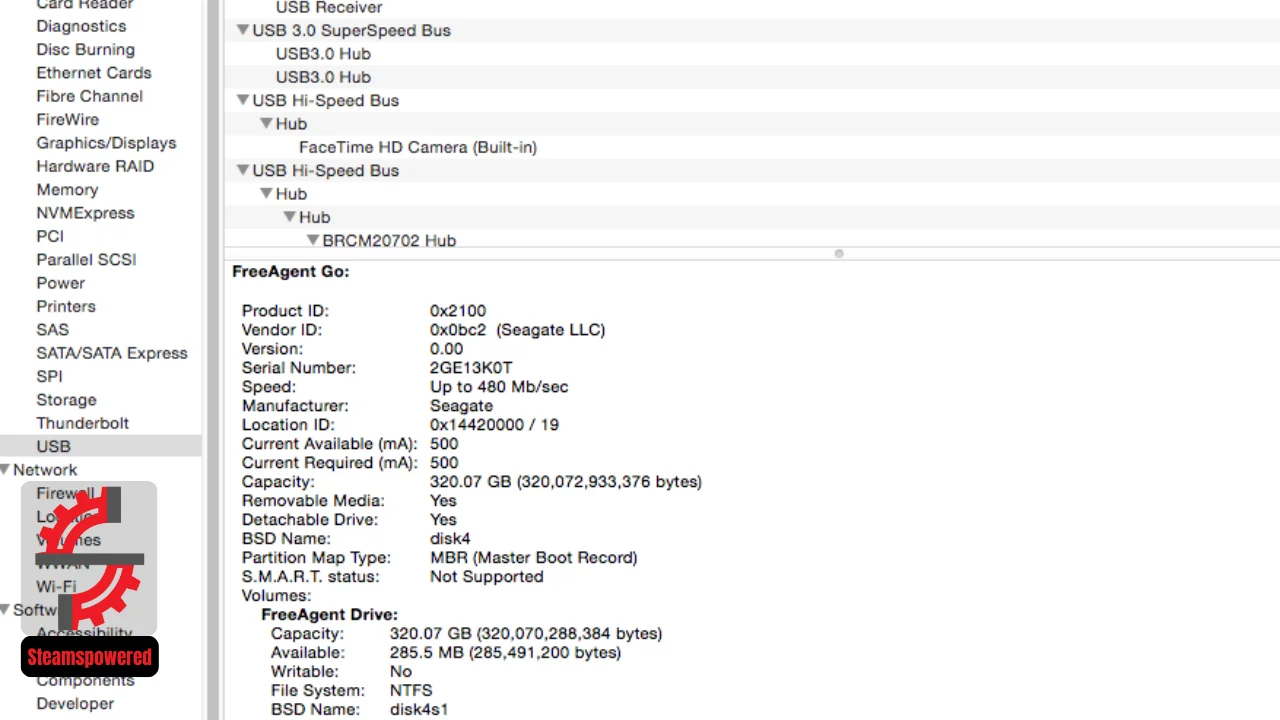Click the File System value NTFS
This screenshot has width=1280, height=720.
point(411,691)
